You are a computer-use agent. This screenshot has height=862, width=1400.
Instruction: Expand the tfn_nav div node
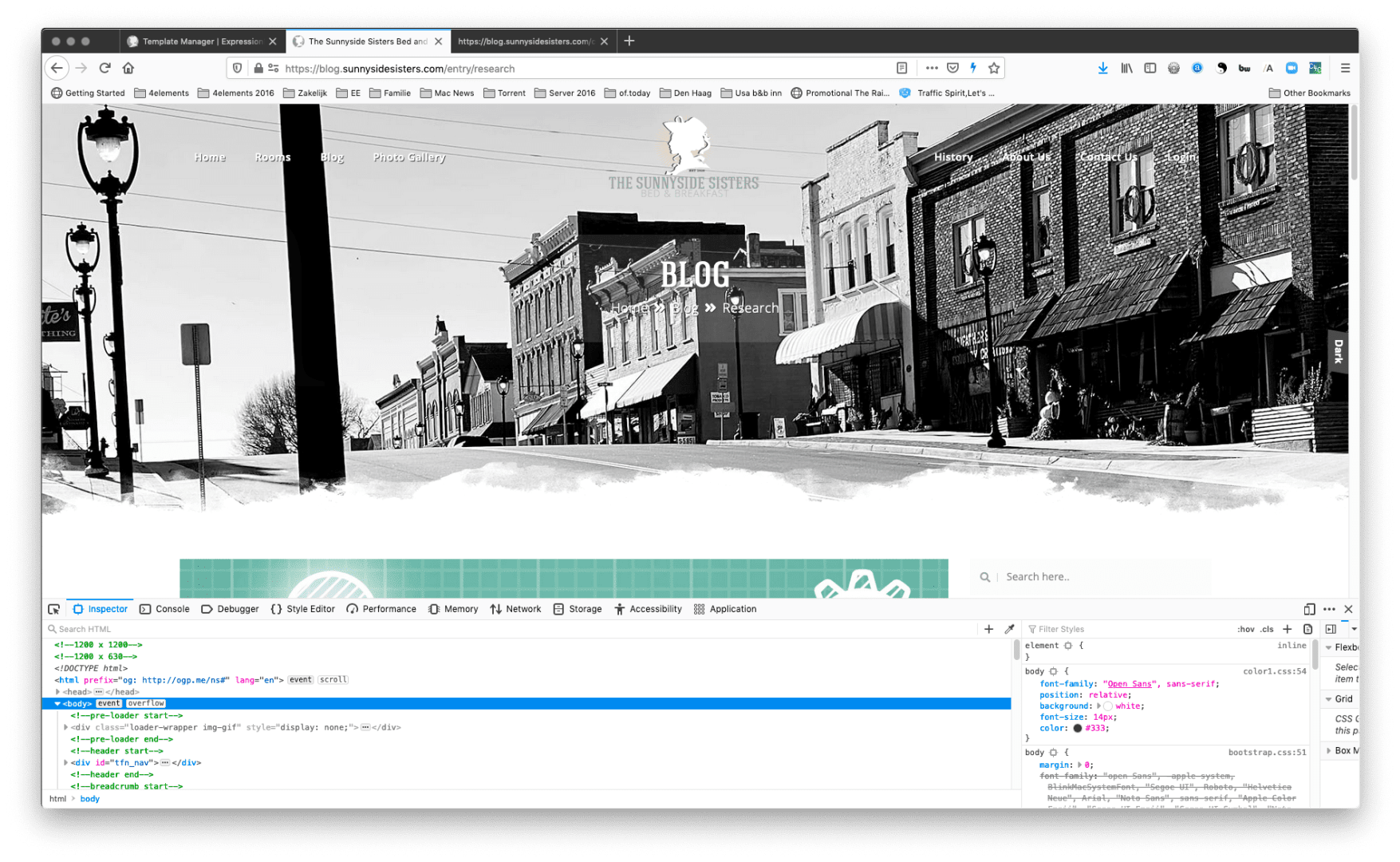(x=65, y=762)
